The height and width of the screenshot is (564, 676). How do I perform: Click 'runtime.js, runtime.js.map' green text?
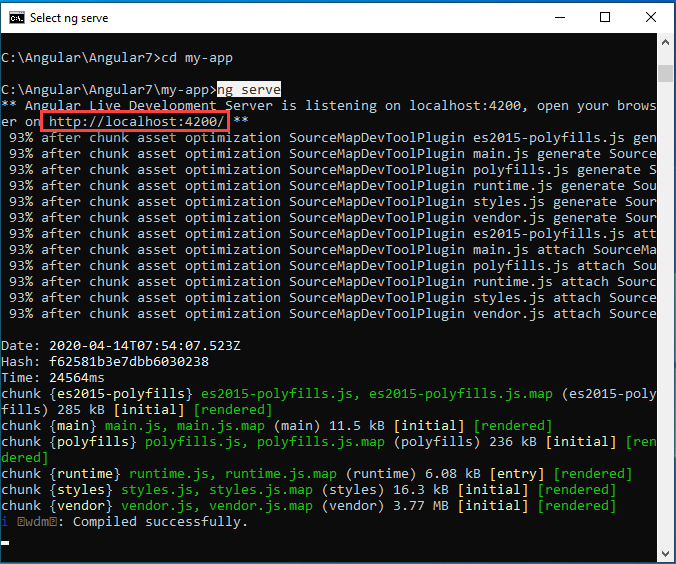[233, 474]
